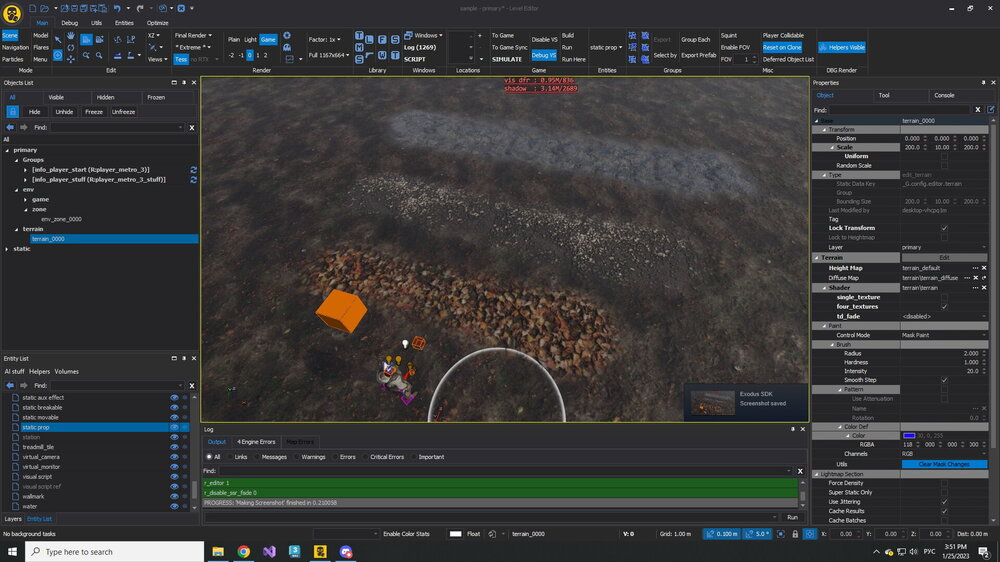Click the arrow select tool in Edit
This screenshot has width=1000, height=562.
tap(57, 39)
